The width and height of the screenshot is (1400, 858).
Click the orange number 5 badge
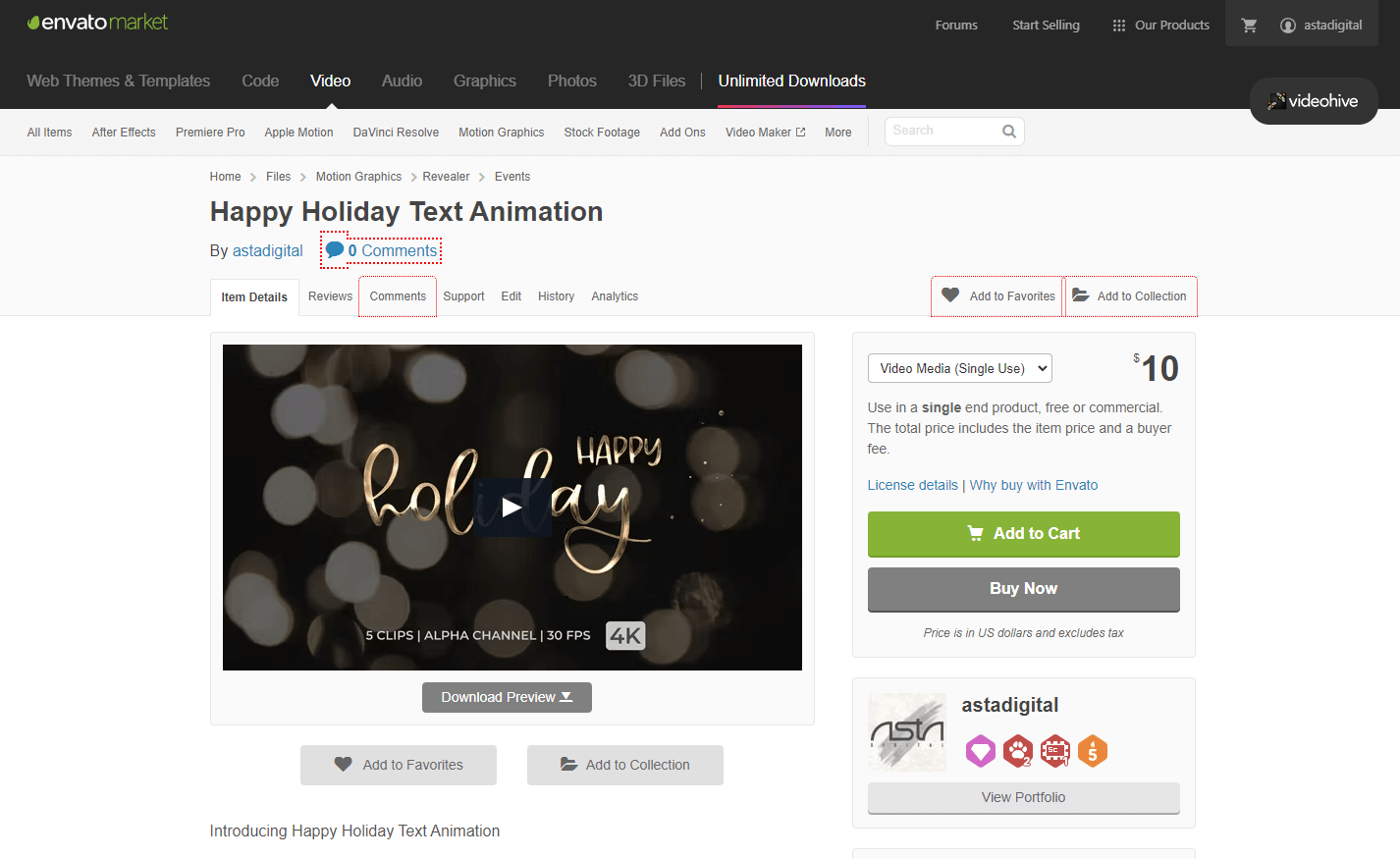1093,751
